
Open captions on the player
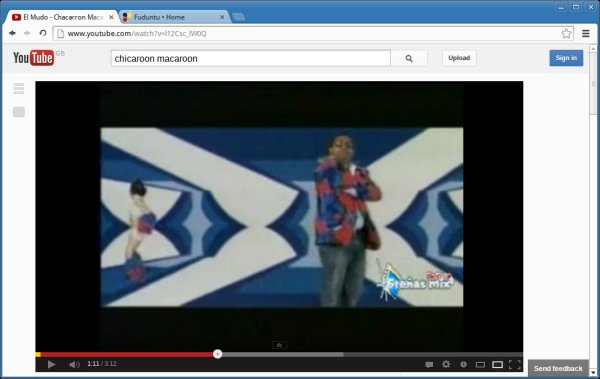[x=429, y=364]
